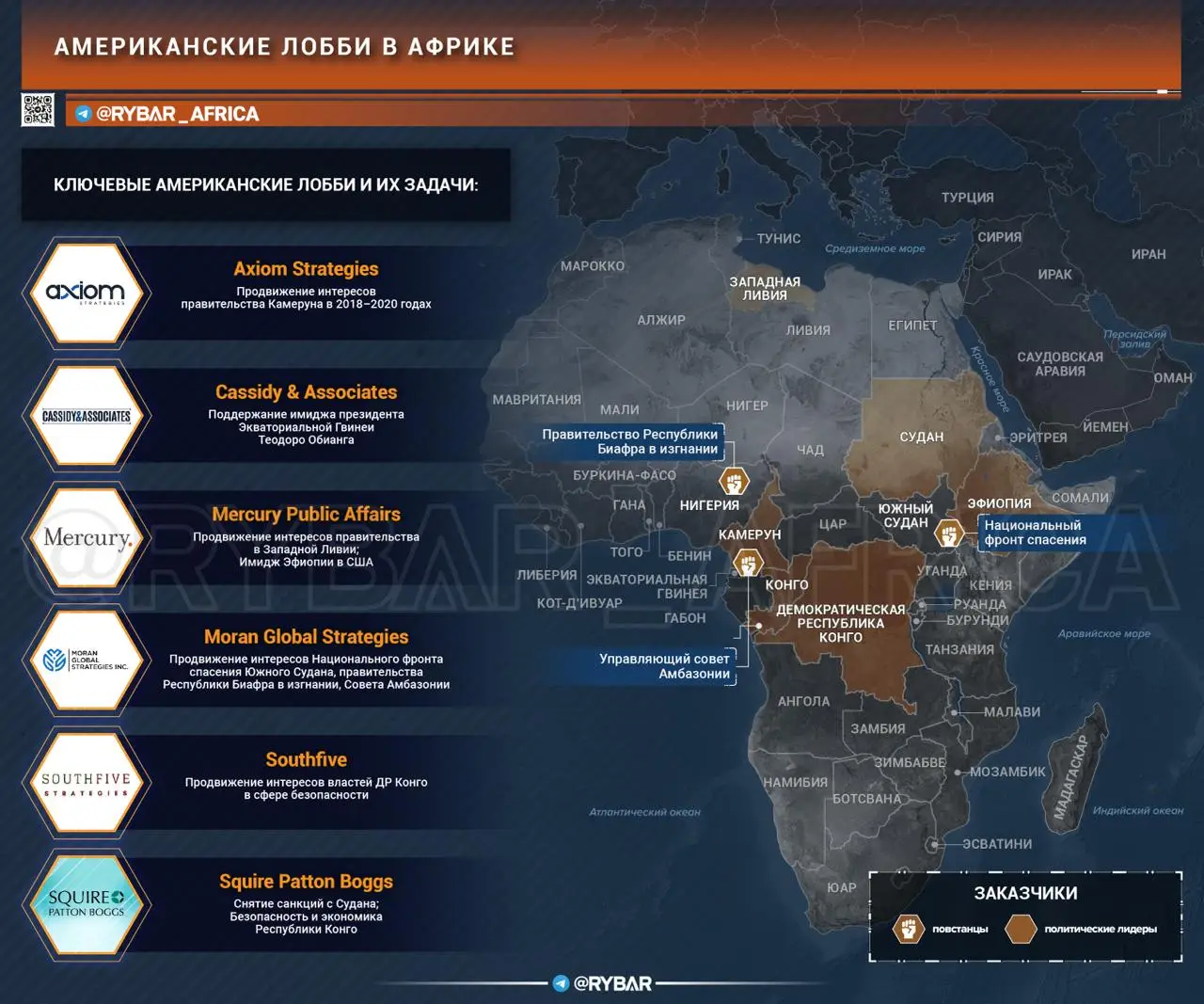Click the Squire Patton Boggs heading
1204x1004 pixels.
pos(306,882)
